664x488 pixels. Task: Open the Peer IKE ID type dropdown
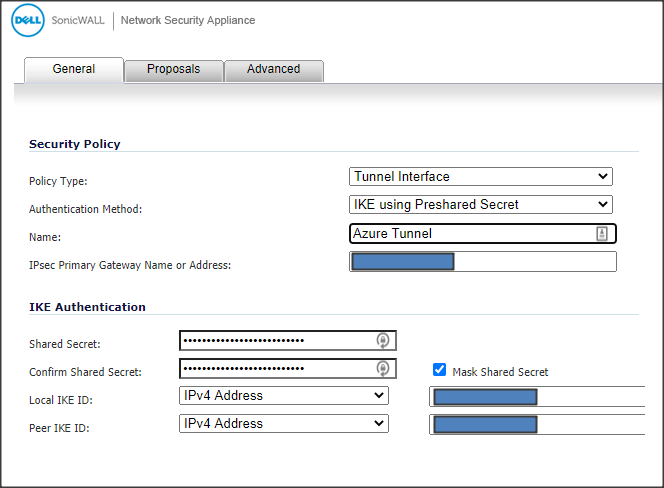(283, 424)
